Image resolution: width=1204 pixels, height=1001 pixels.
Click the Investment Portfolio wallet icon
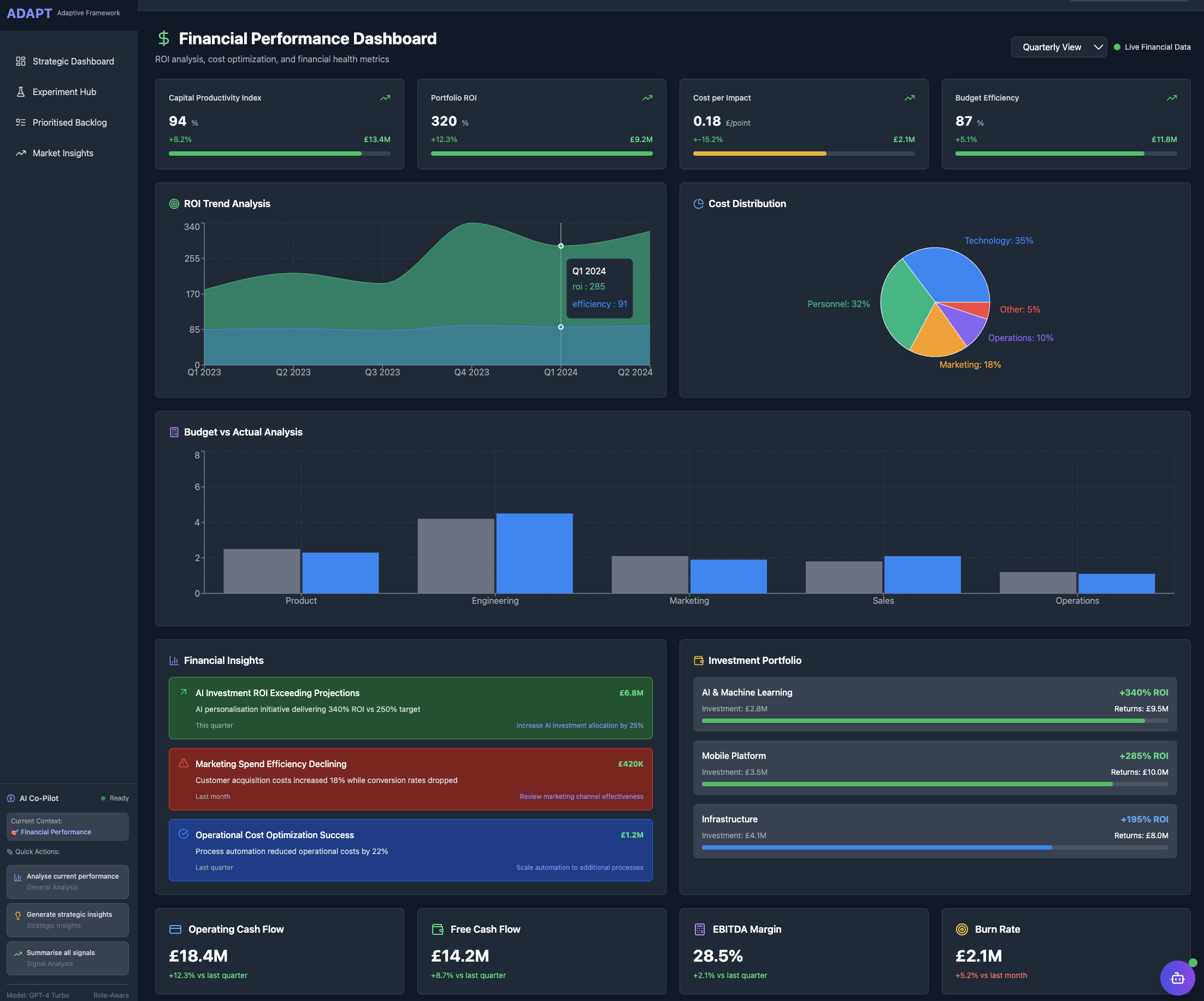pos(698,661)
